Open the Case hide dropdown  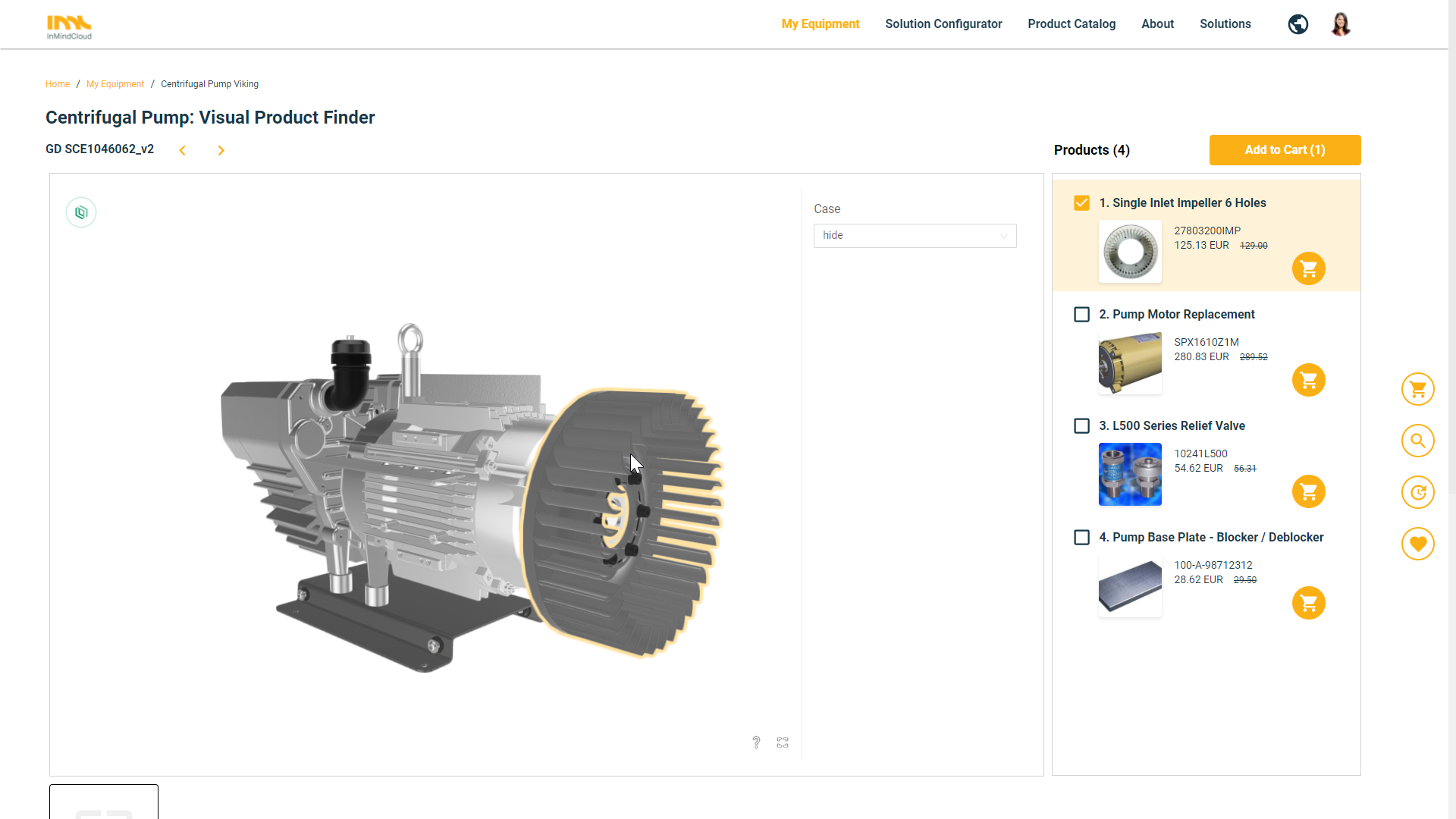coord(915,236)
